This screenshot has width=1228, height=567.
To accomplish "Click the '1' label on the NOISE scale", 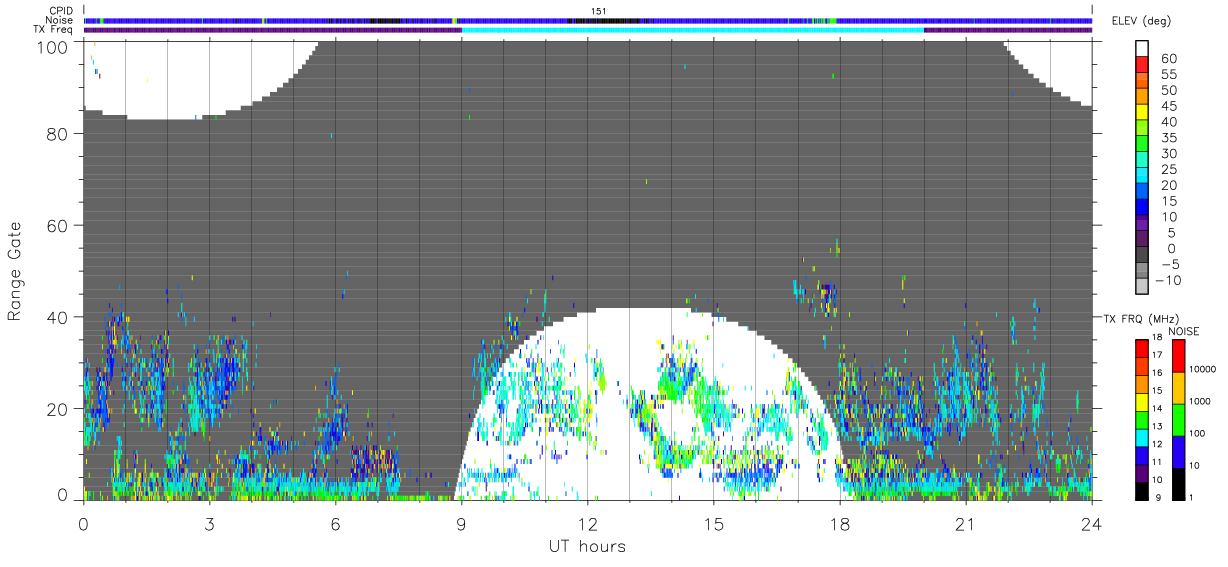I will point(1192,497).
